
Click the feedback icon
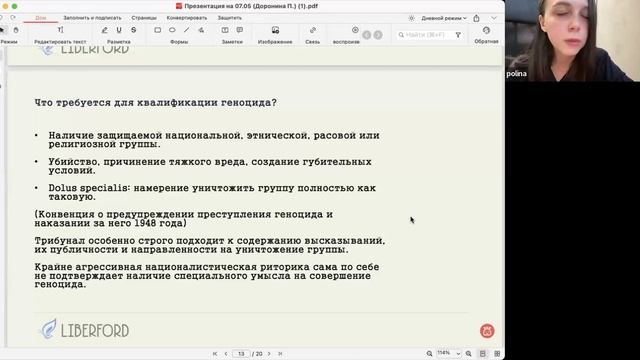point(486,31)
